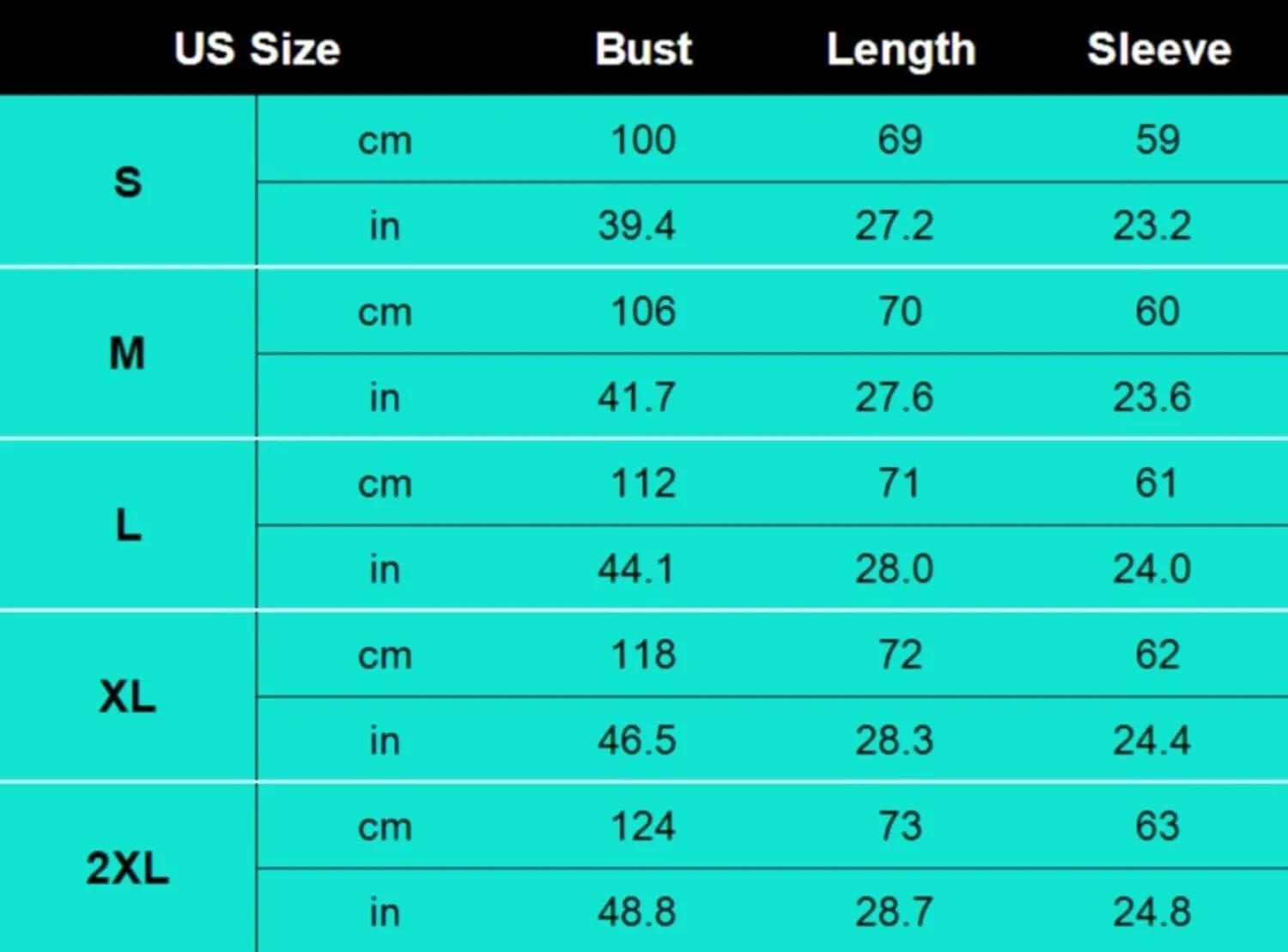Select the 2XL size label

(x=127, y=868)
